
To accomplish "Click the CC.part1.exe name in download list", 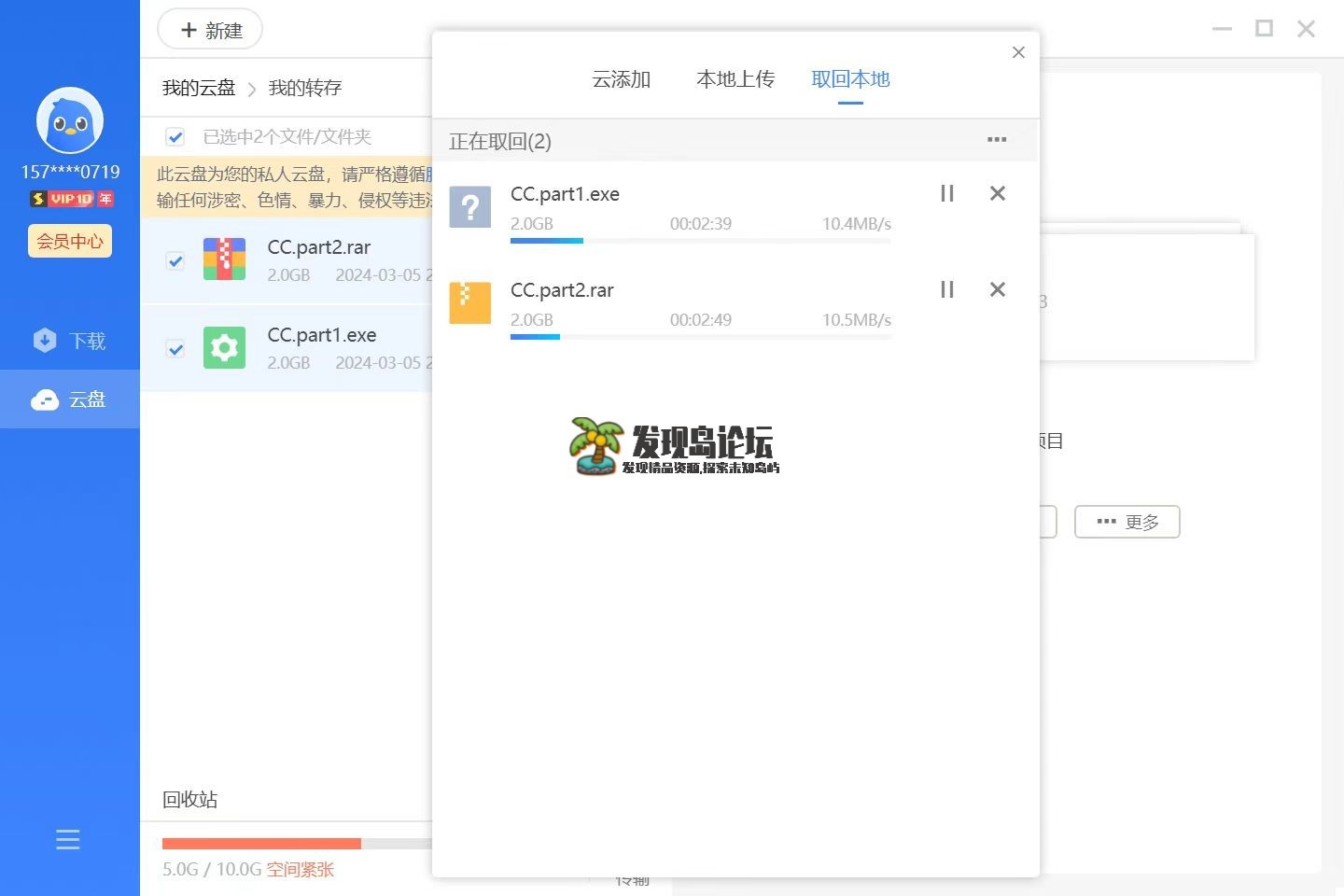I will 565,194.
